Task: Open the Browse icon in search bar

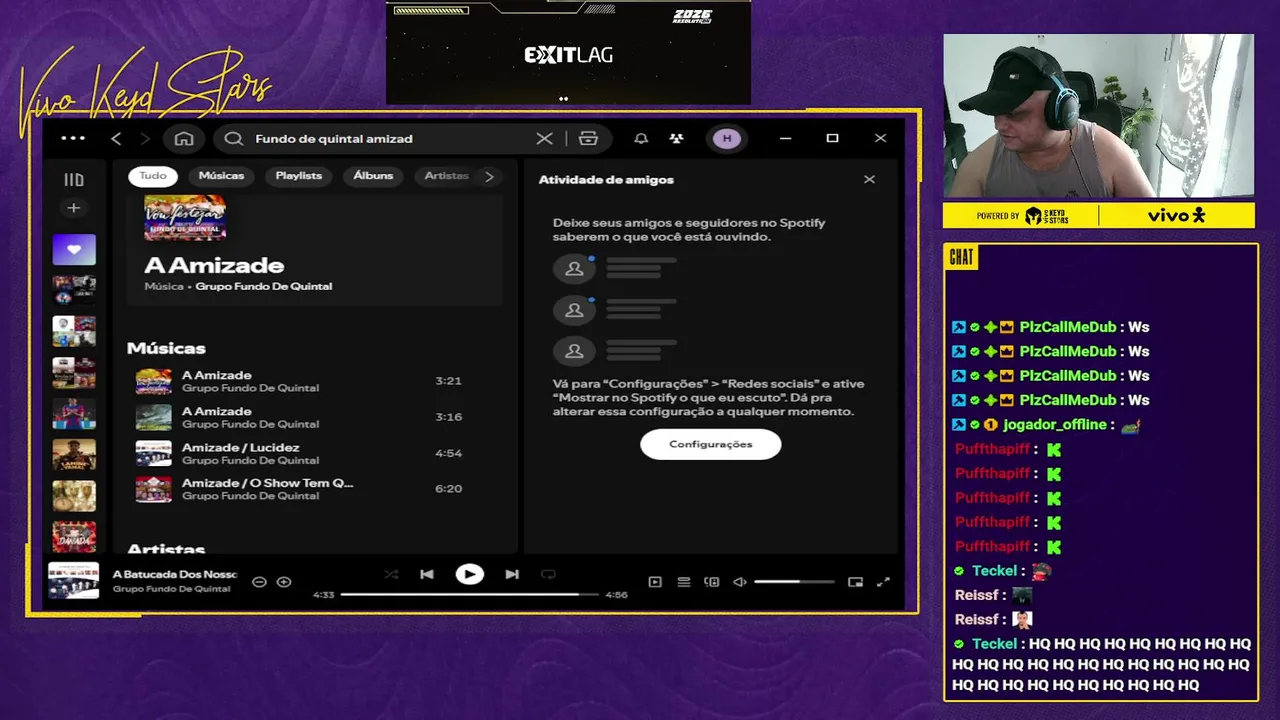Action: [588, 138]
